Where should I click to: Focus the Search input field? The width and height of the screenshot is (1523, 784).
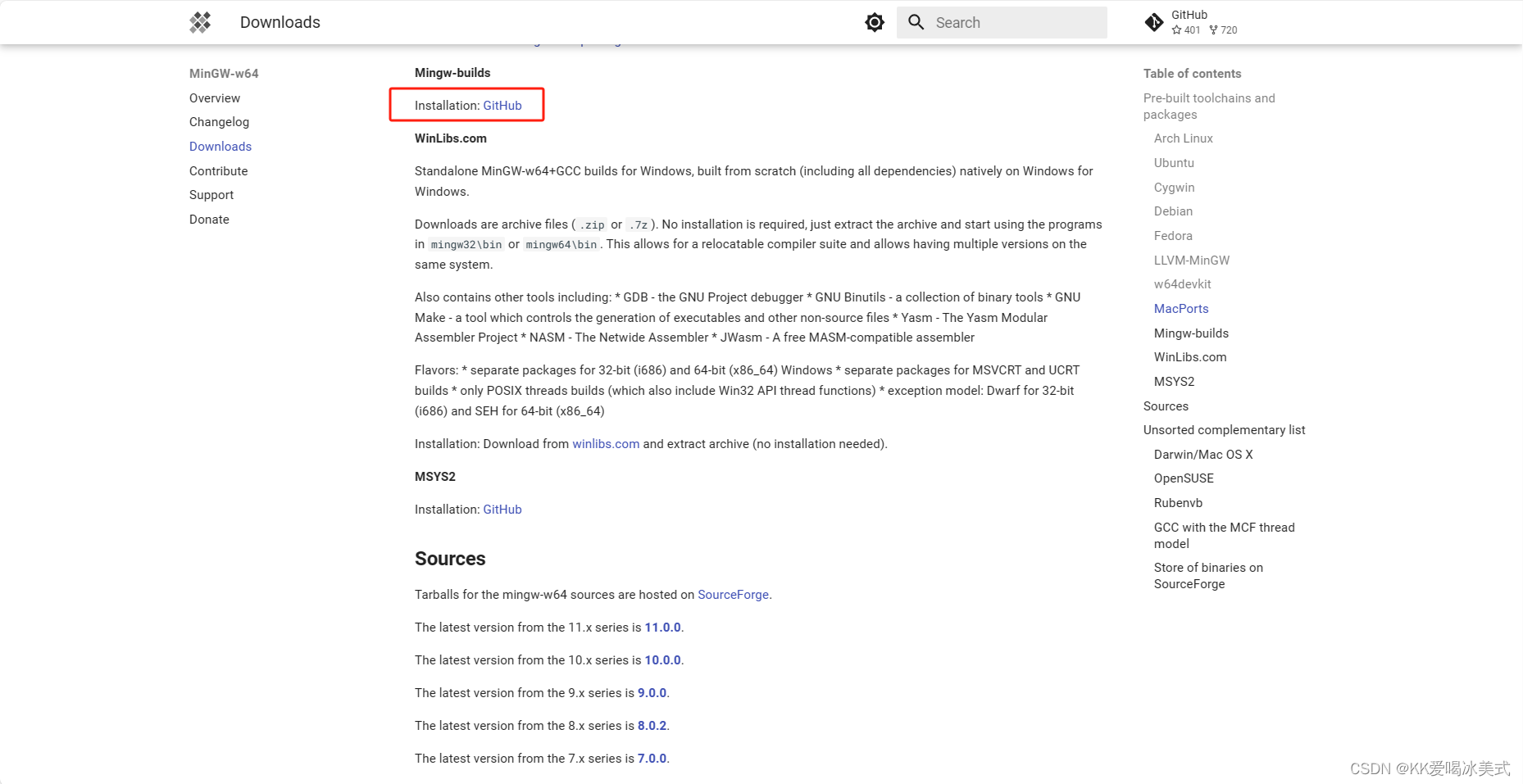1002,22
